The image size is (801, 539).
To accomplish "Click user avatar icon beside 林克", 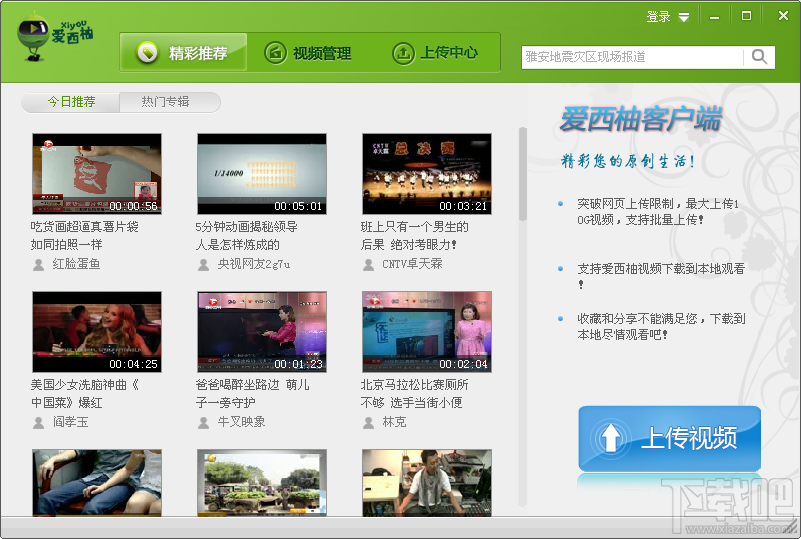I will pyautogui.click(x=368, y=423).
